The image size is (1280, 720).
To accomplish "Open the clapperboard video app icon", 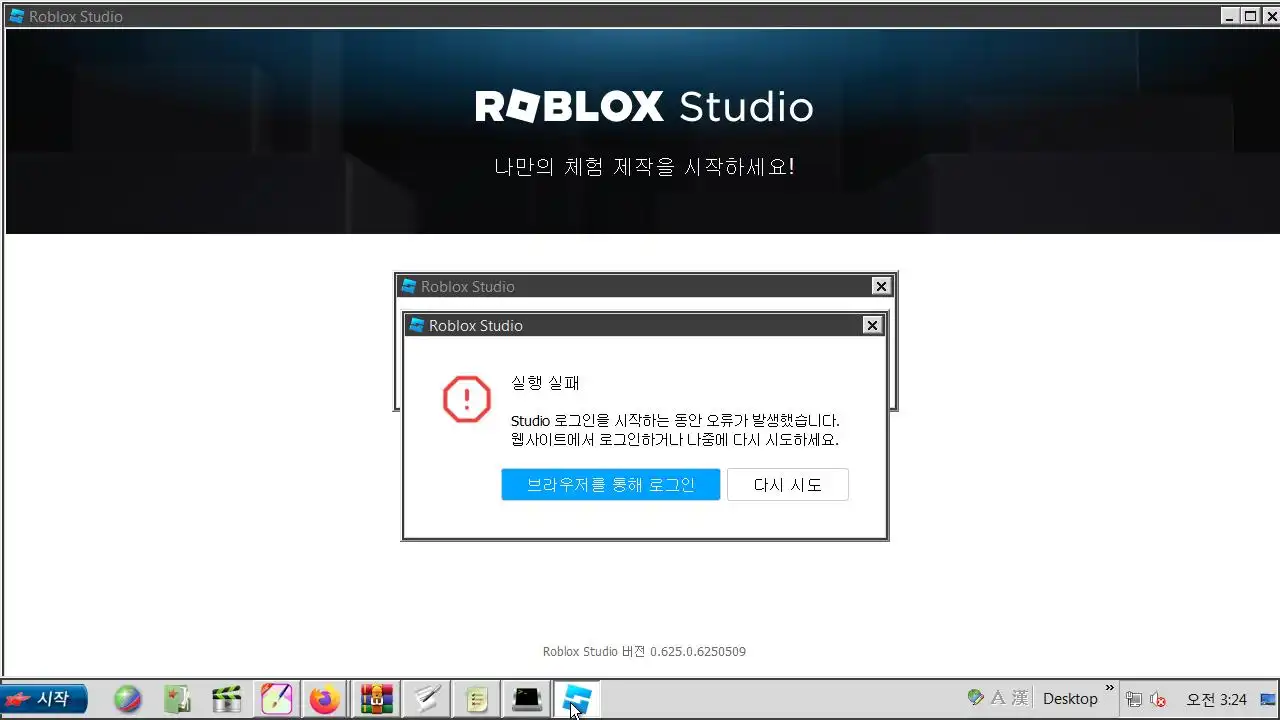I will pyautogui.click(x=227, y=699).
